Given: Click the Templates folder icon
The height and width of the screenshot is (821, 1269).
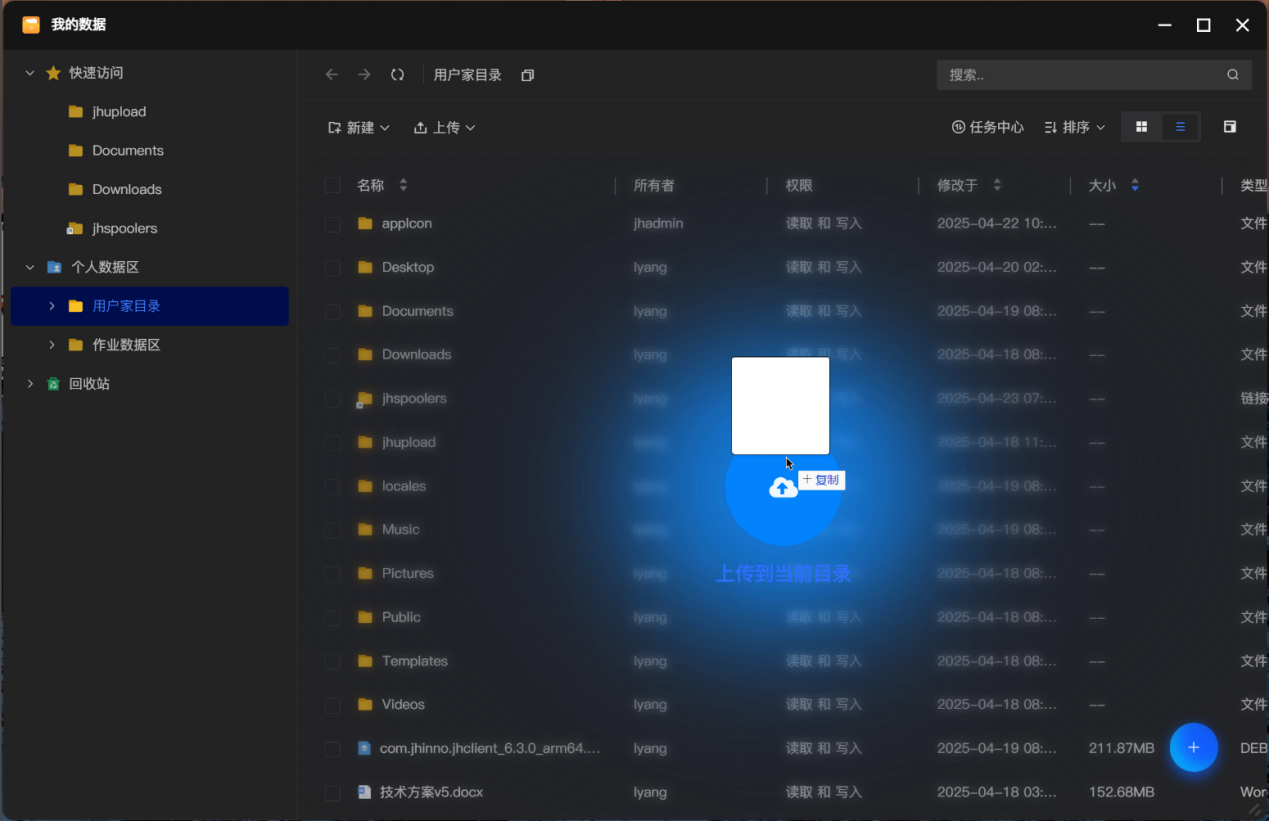Looking at the screenshot, I should click(x=365, y=661).
